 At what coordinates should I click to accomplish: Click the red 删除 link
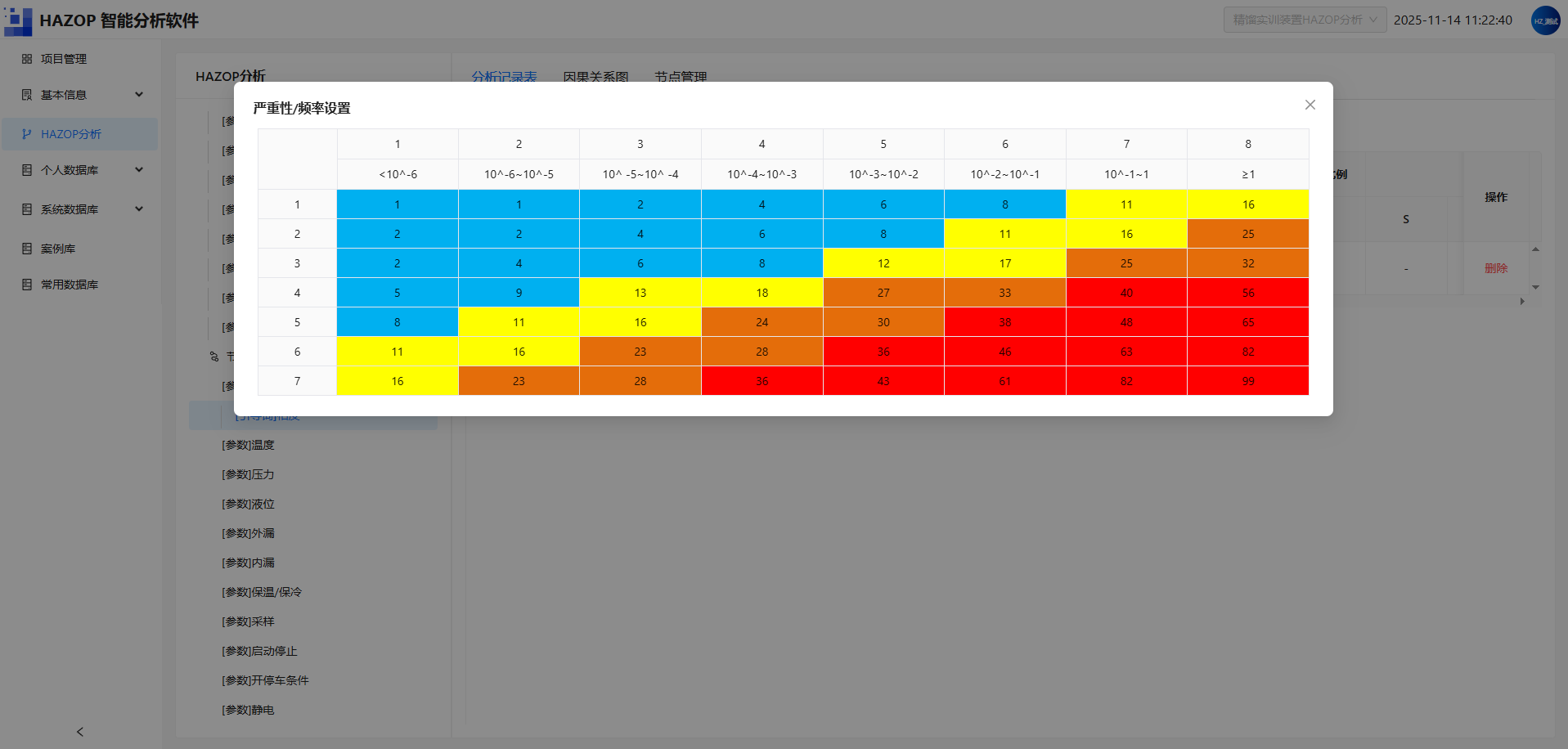tap(1496, 268)
